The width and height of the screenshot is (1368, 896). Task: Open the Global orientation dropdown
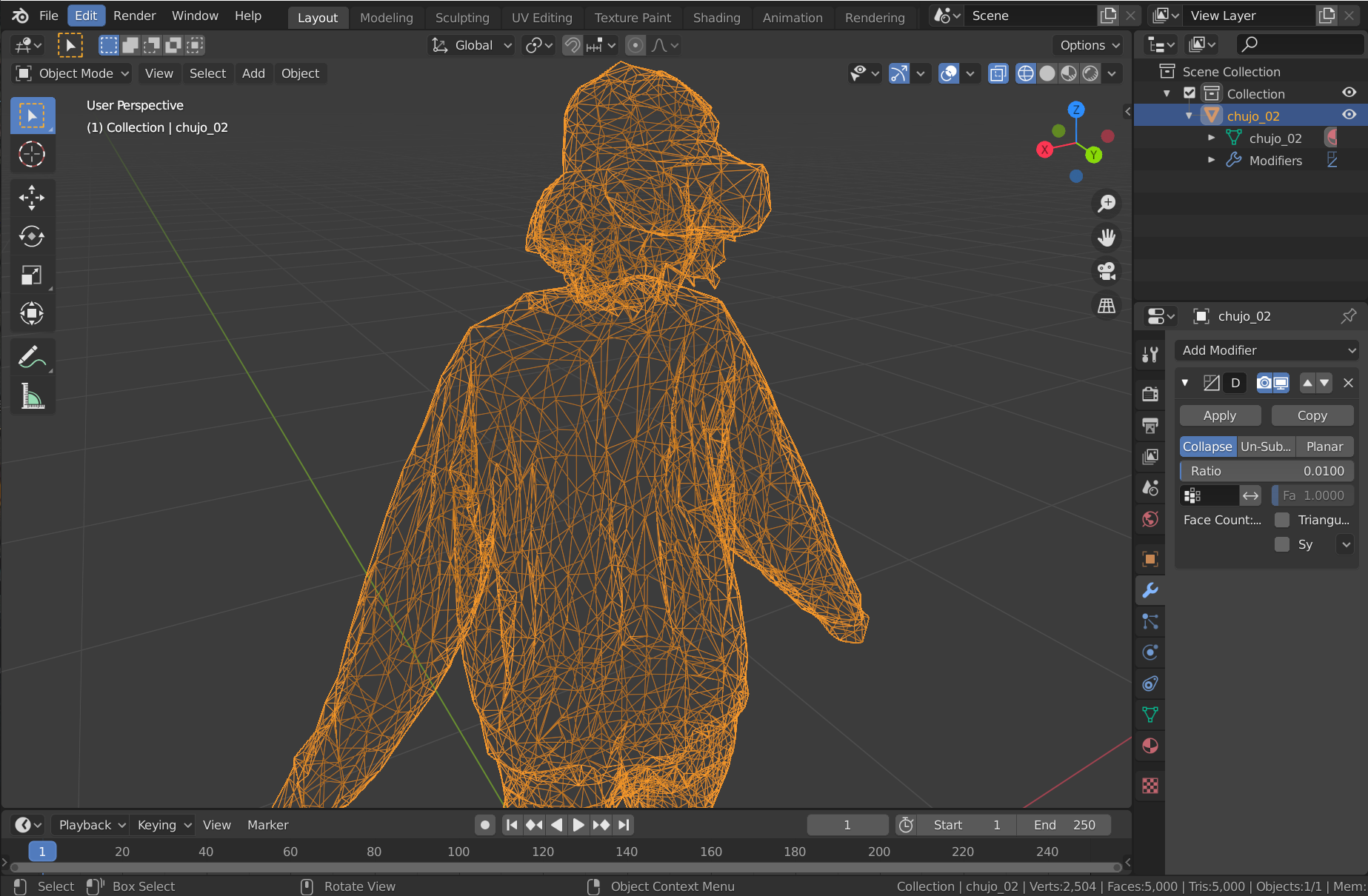[472, 45]
